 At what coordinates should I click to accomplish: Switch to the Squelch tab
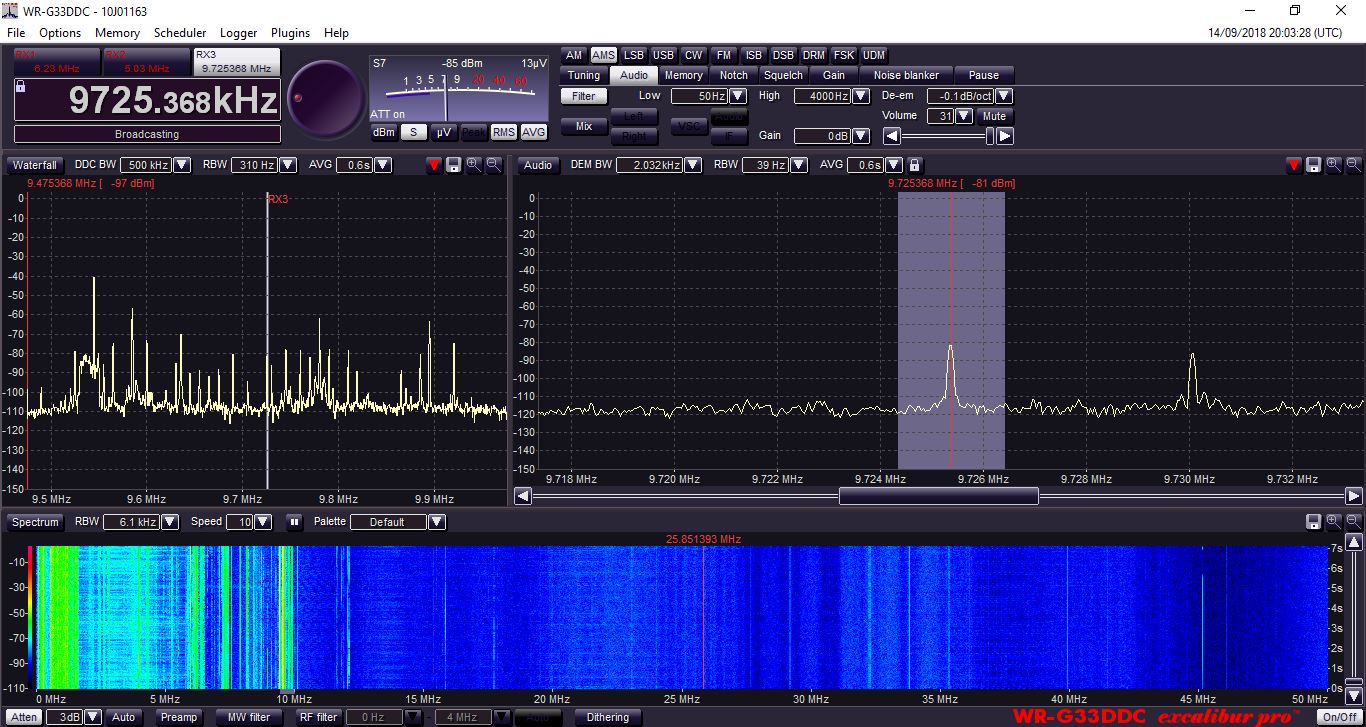point(783,75)
